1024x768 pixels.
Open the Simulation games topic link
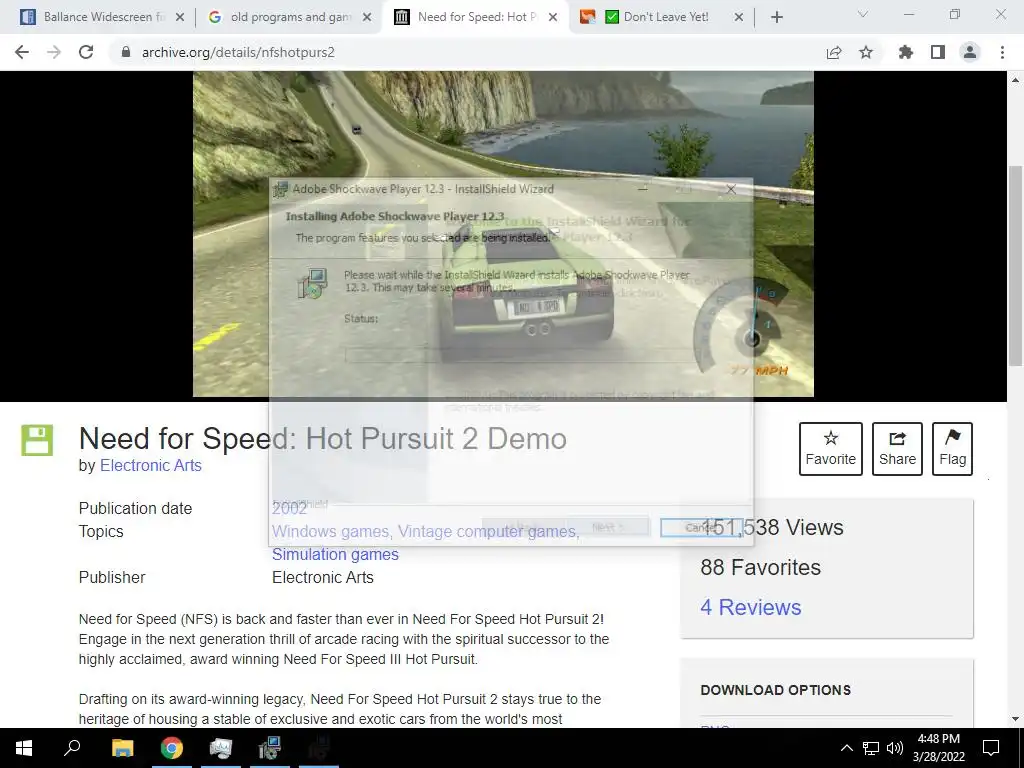335,554
